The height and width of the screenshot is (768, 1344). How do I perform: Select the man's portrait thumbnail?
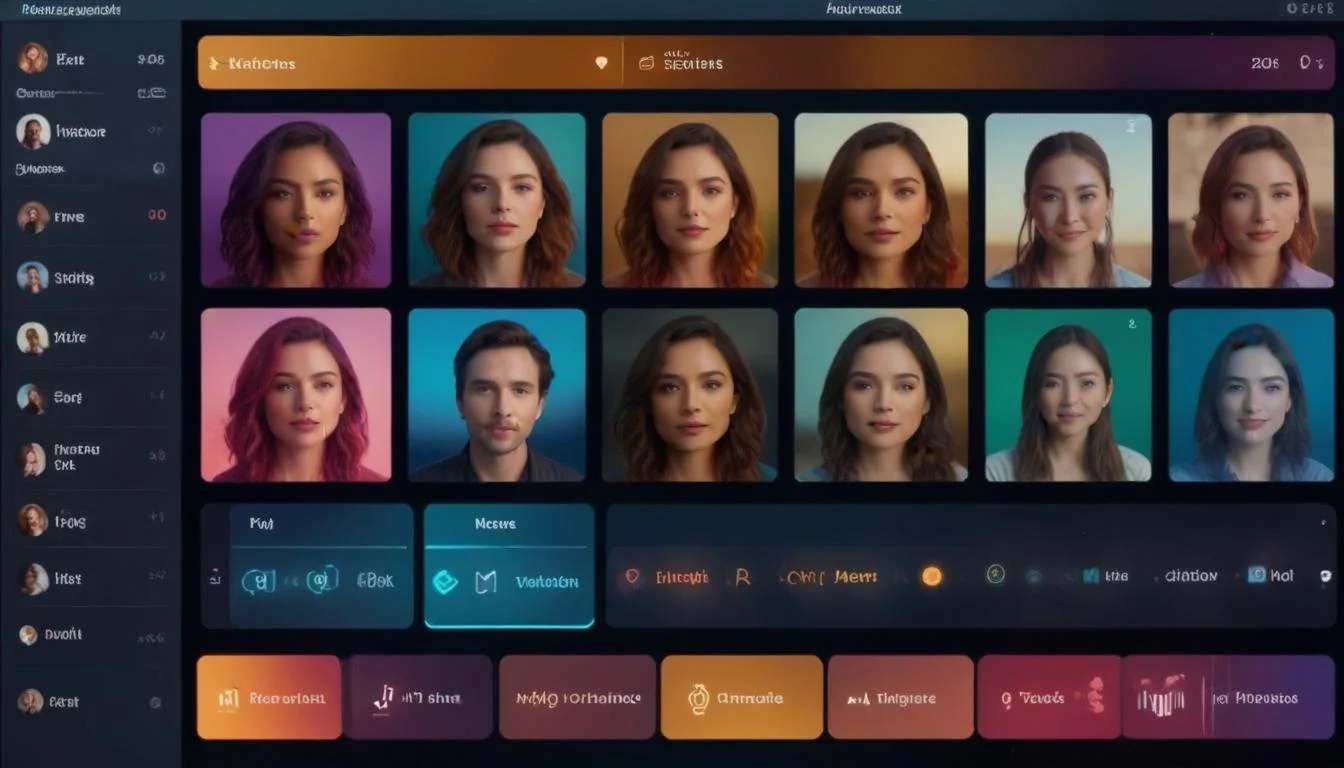(497, 395)
